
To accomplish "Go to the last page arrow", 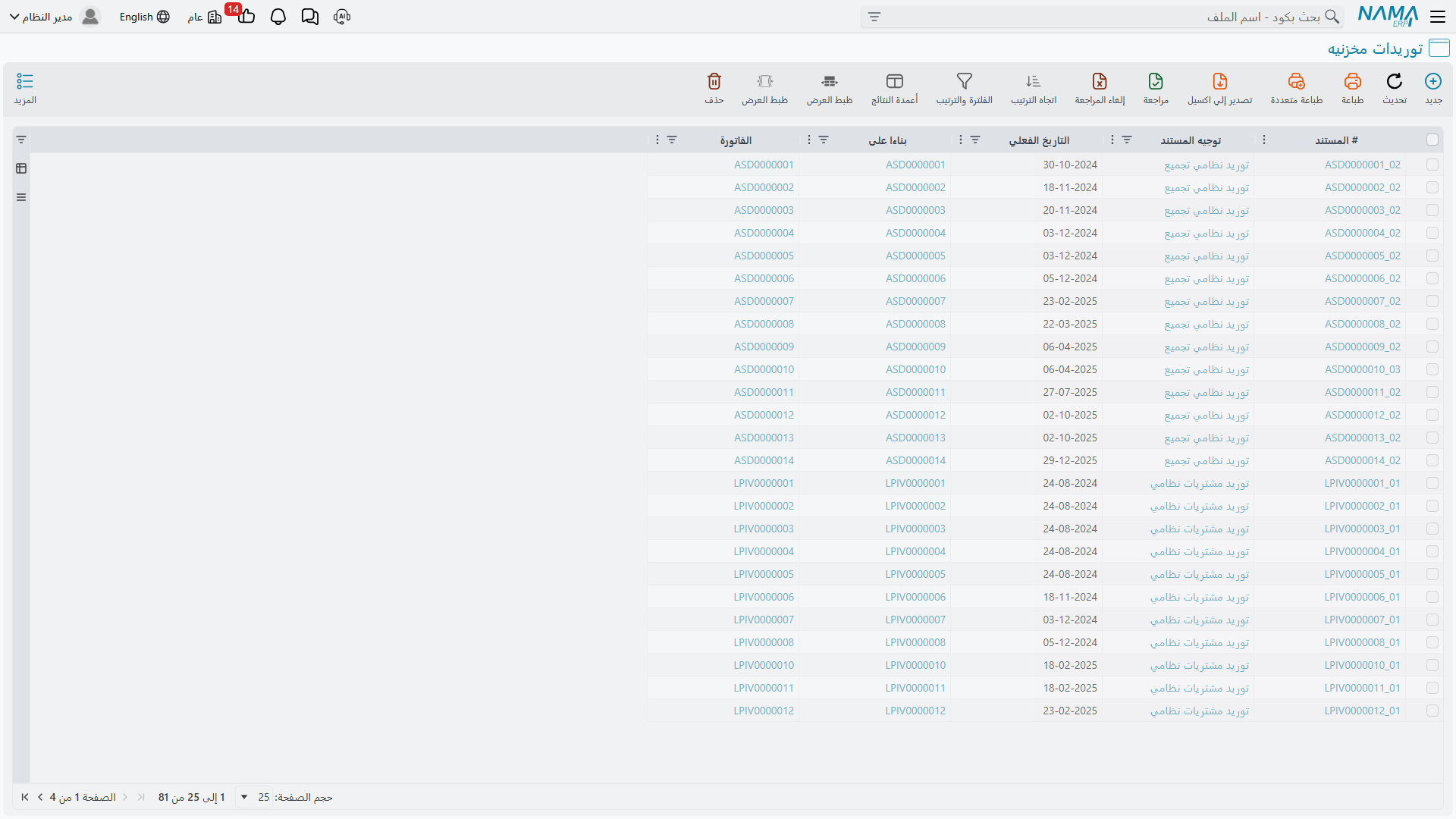I will coord(25,797).
